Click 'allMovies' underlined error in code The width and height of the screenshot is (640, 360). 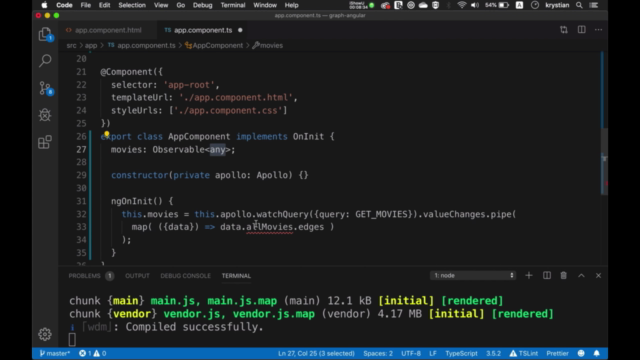click(269, 227)
